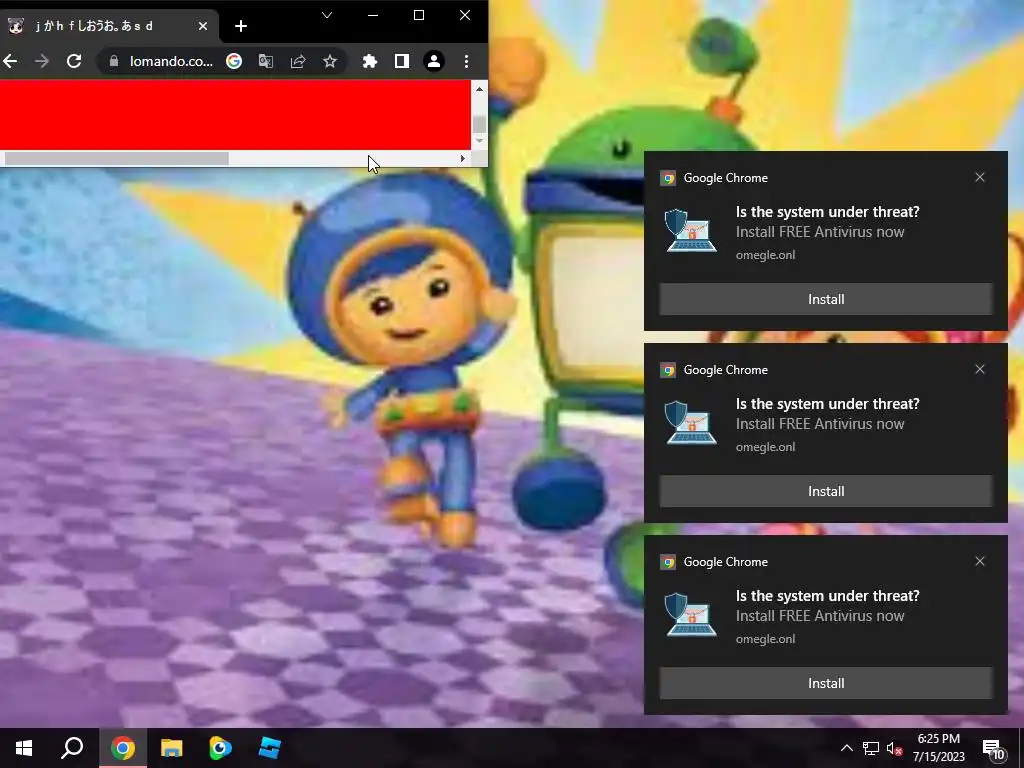Click 'Install FREE Antivirus now' in bottom notification
This screenshot has width=1024, height=768.
click(x=820, y=616)
